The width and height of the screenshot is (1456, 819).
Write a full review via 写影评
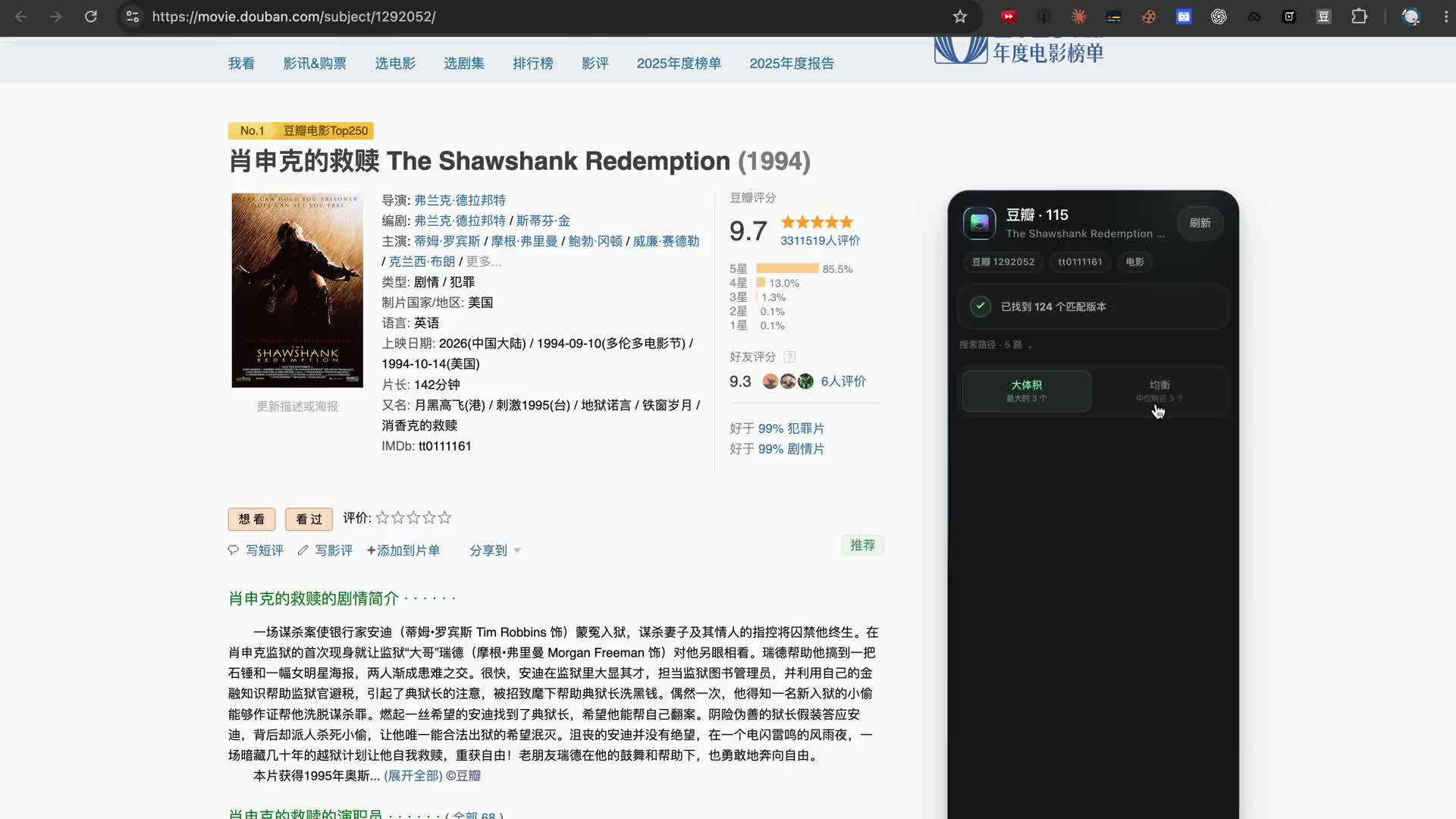click(x=334, y=551)
